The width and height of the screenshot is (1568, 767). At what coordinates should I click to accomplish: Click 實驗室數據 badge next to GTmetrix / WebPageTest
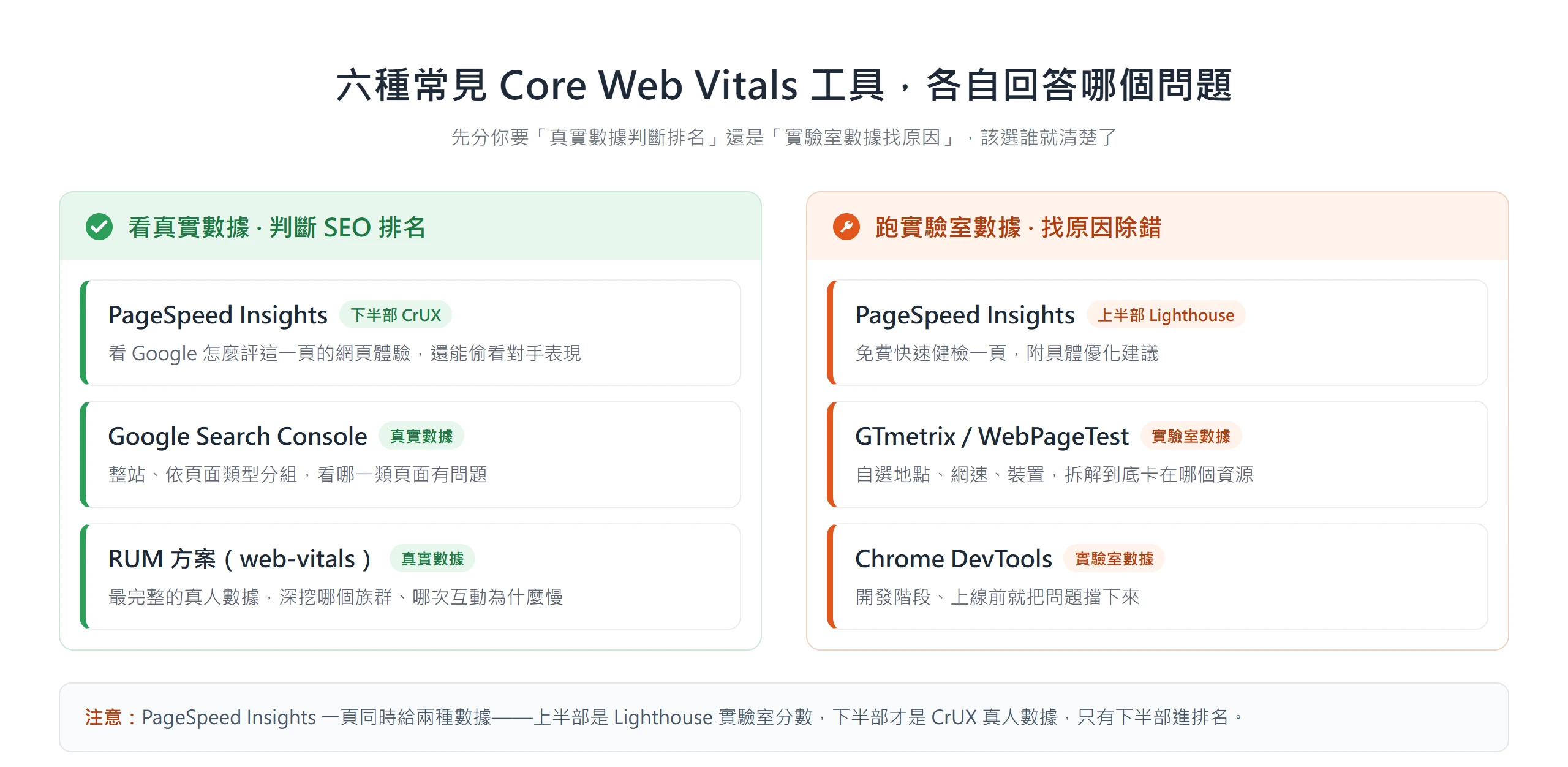pyautogui.click(x=1191, y=436)
